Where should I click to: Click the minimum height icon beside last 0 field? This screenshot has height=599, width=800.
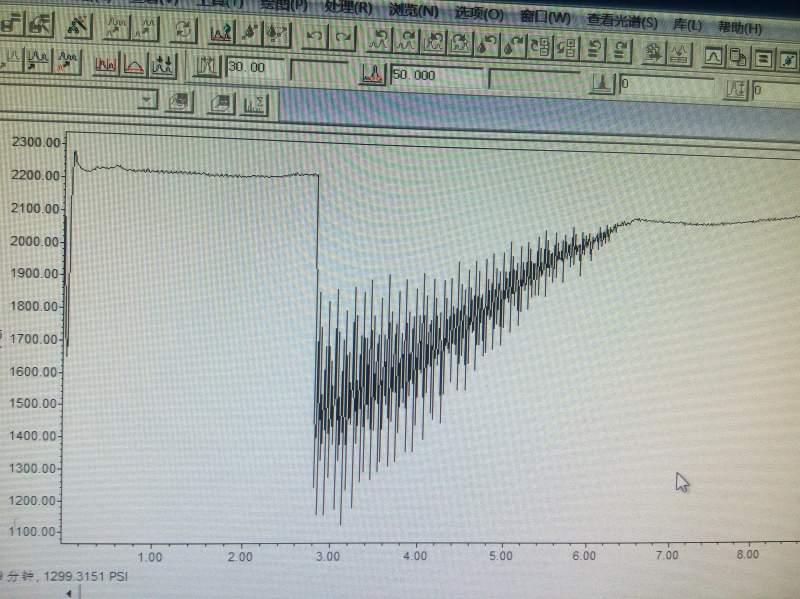pyautogui.click(x=736, y=90)
